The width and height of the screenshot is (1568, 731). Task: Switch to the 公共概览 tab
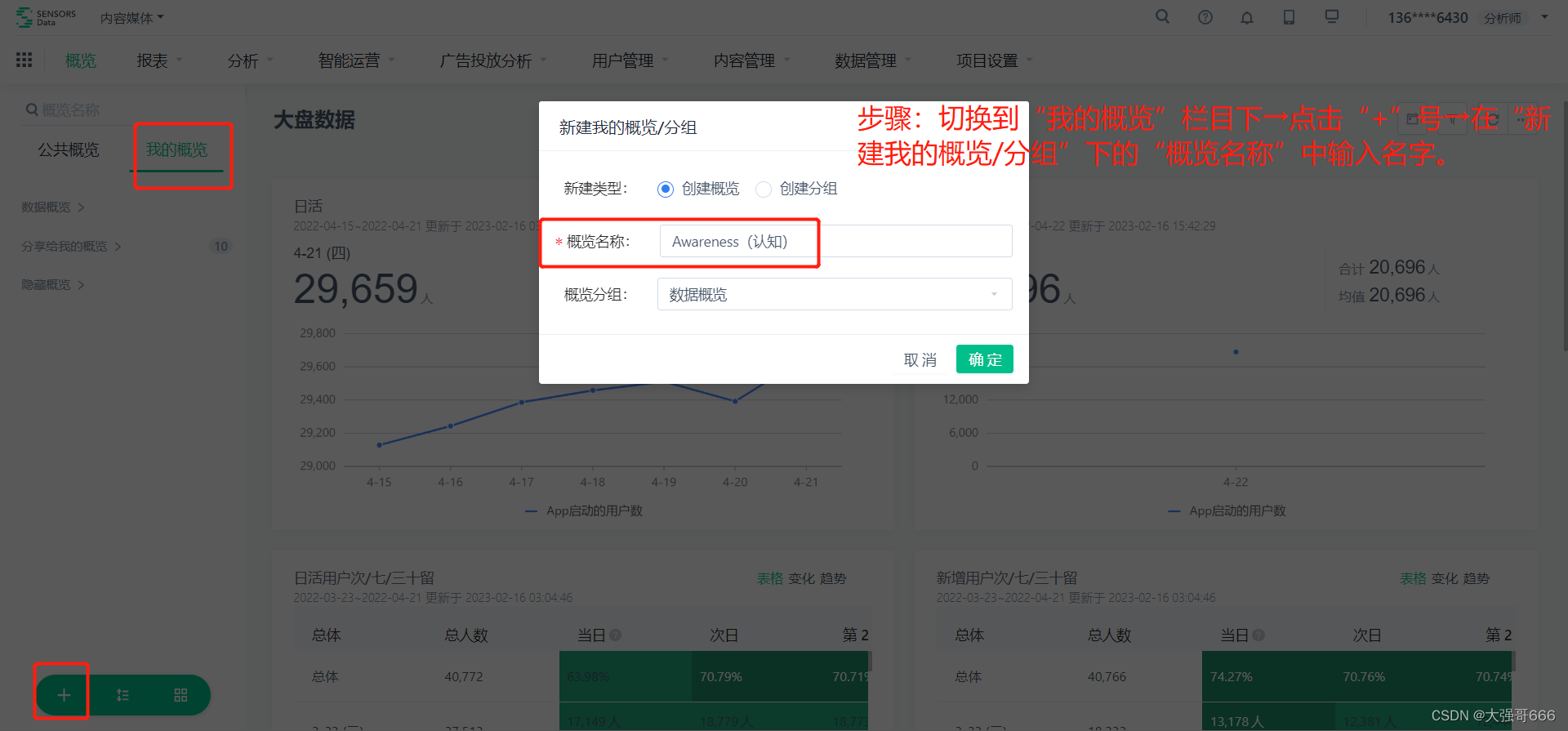(x=69, y=149)
